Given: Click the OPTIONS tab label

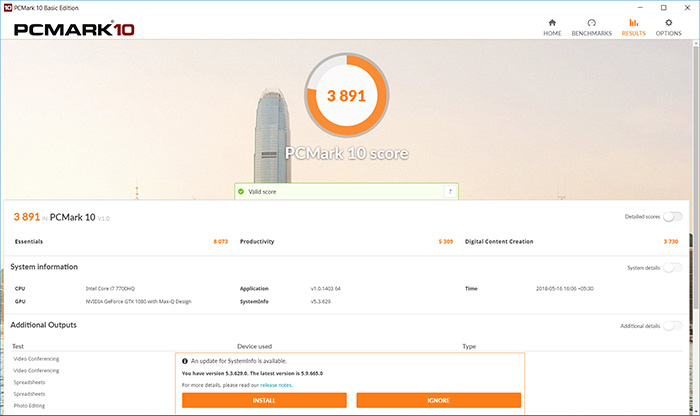Looking at the screenshot, I should click(x=668, y=33).
